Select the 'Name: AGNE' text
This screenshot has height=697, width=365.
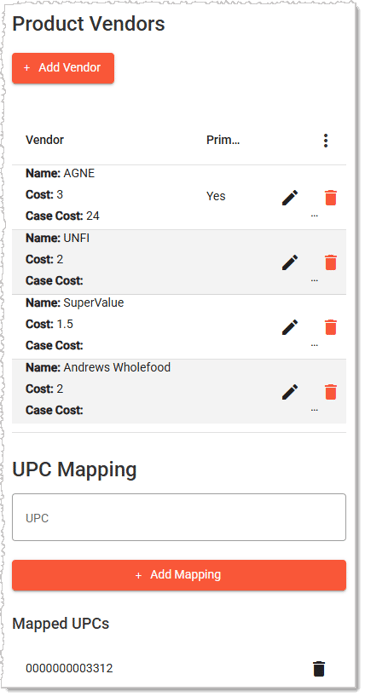point(60,173)
